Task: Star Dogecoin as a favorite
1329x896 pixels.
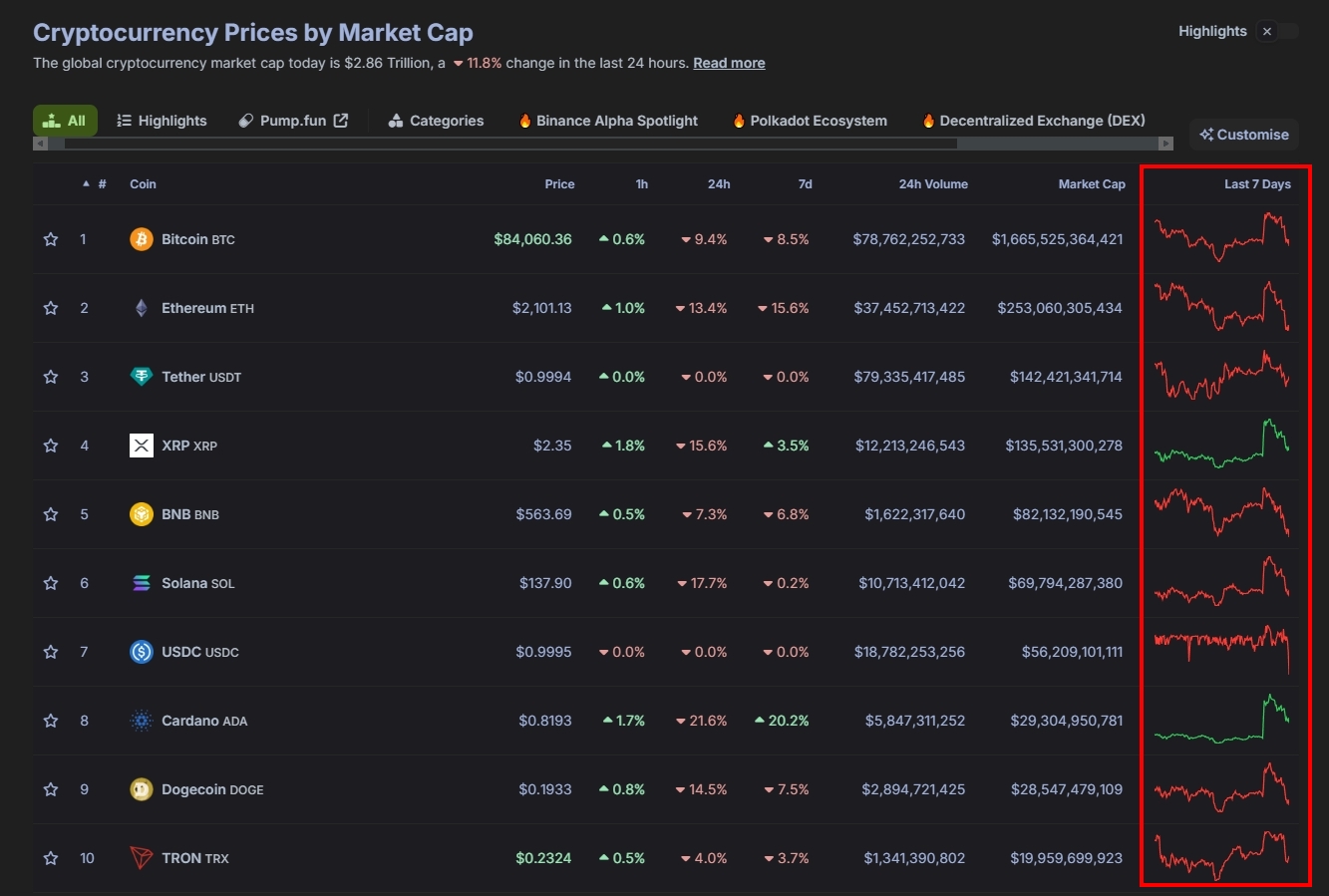Action: pyautogui.click(x=51, y=789)
